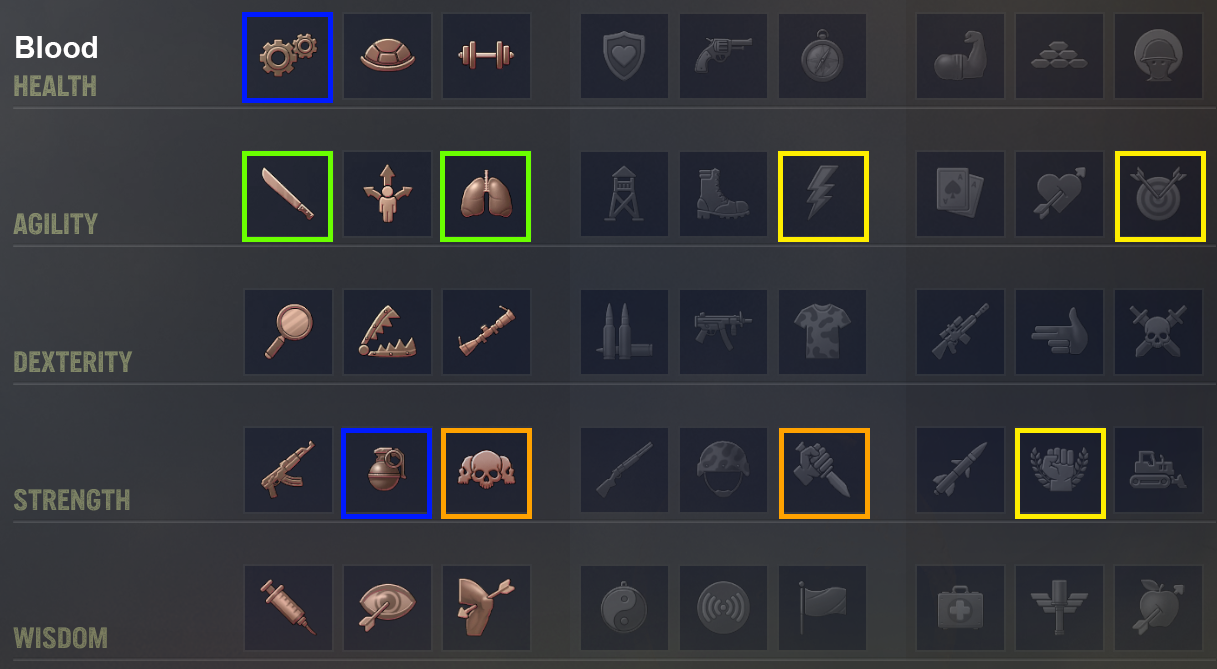Image resolution: width=1217 pixels, height=669 pixels.
Task: Pick the eye pierced by arrow perk
Action: pyautogui.click(x=387, y=608)
